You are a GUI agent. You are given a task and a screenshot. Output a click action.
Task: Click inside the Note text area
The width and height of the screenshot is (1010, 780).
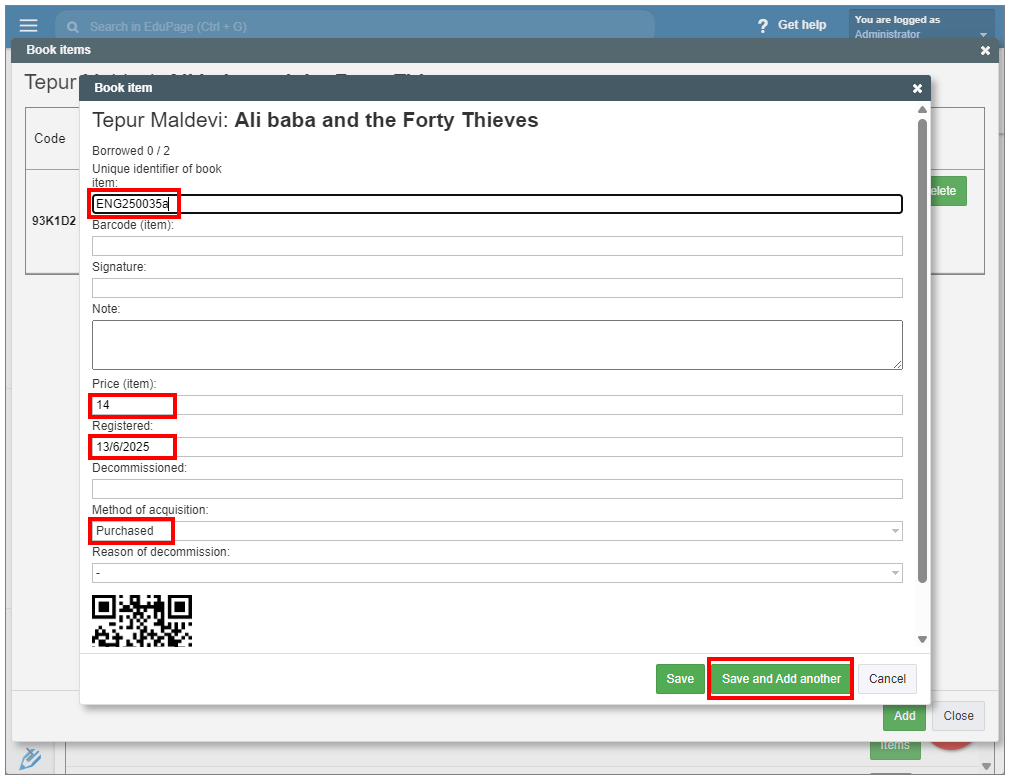pyautogui.click(x=497, y=345)
